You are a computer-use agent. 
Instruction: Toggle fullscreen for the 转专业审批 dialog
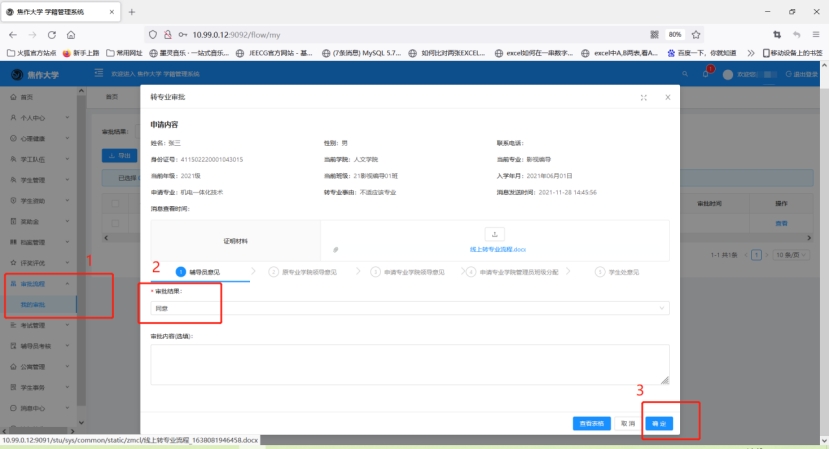(x=643, y=97)
